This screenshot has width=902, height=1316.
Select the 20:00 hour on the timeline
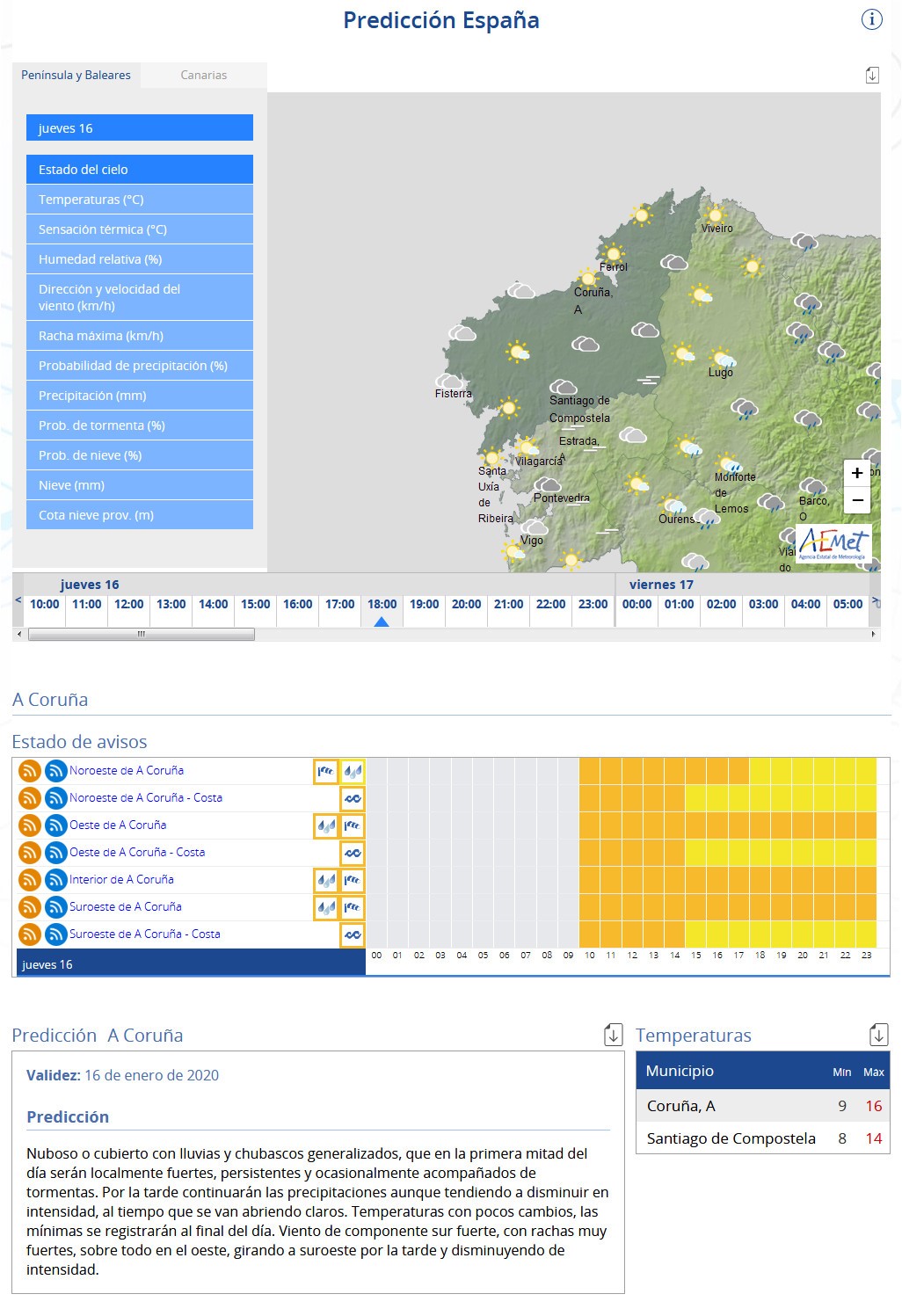(x=466, y=605)
